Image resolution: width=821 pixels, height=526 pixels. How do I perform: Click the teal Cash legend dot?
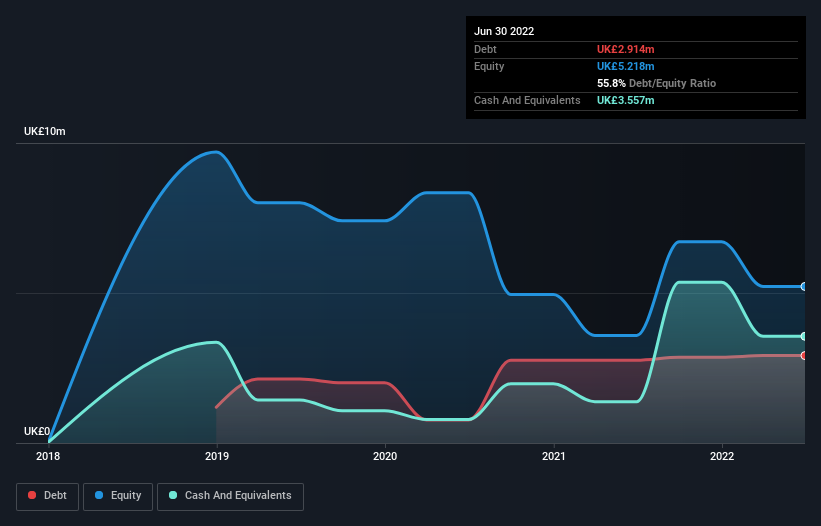173,495
